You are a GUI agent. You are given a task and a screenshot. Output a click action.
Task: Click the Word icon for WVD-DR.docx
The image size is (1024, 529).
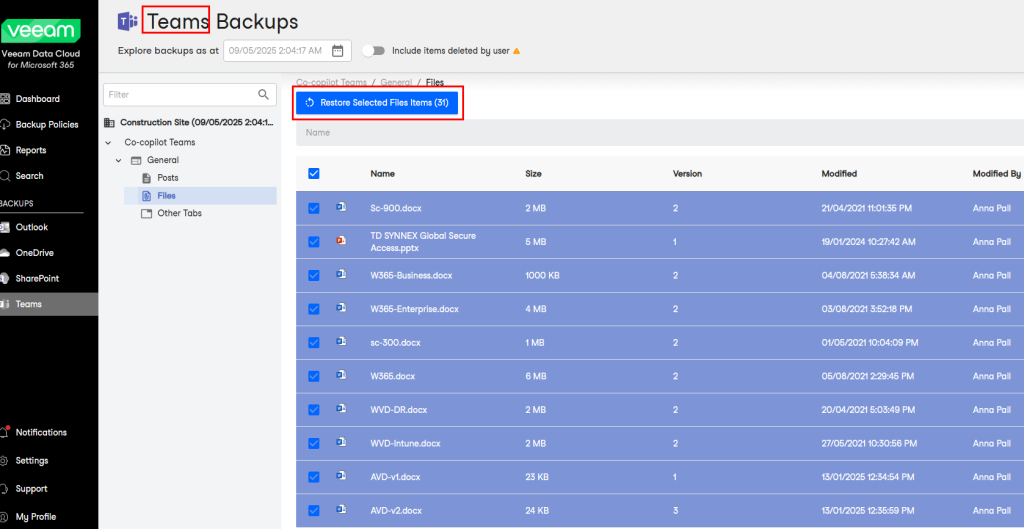coord(340,408)
